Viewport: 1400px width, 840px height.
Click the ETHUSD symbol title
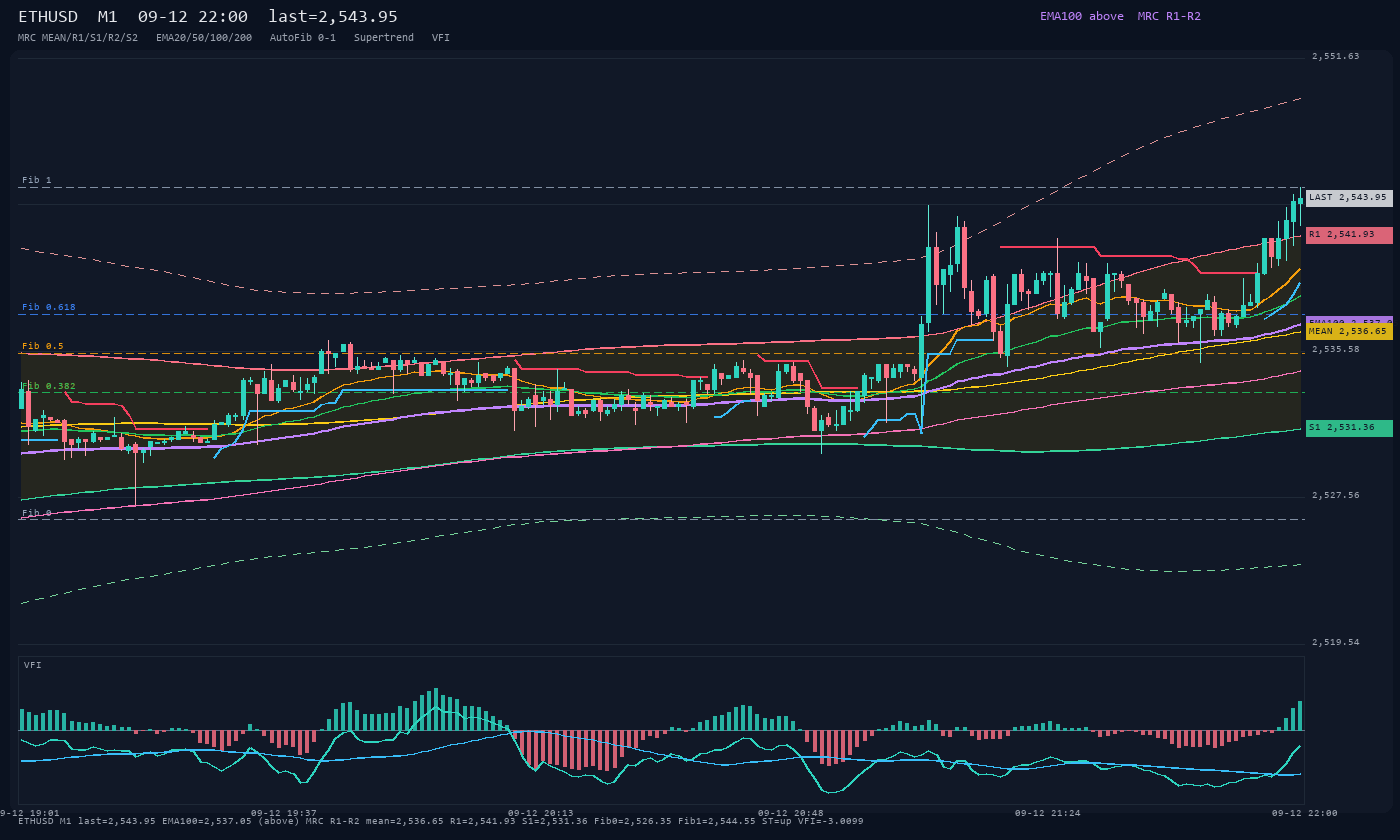click(48, 17)
